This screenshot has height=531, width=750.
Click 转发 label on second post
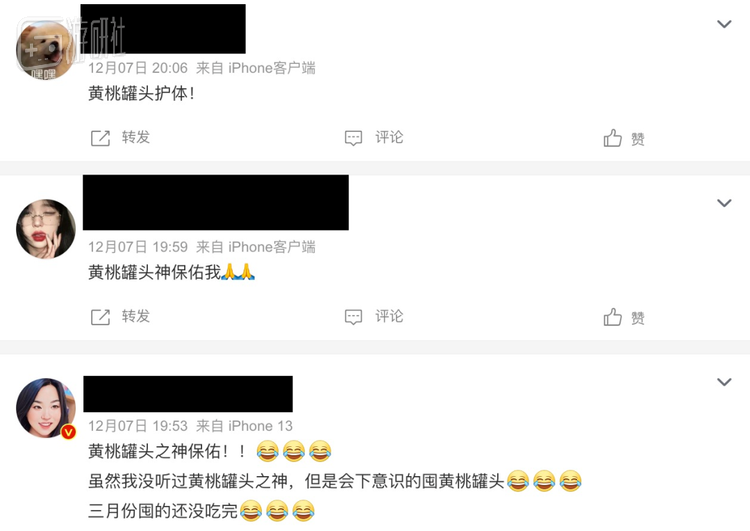click(136, 316)
